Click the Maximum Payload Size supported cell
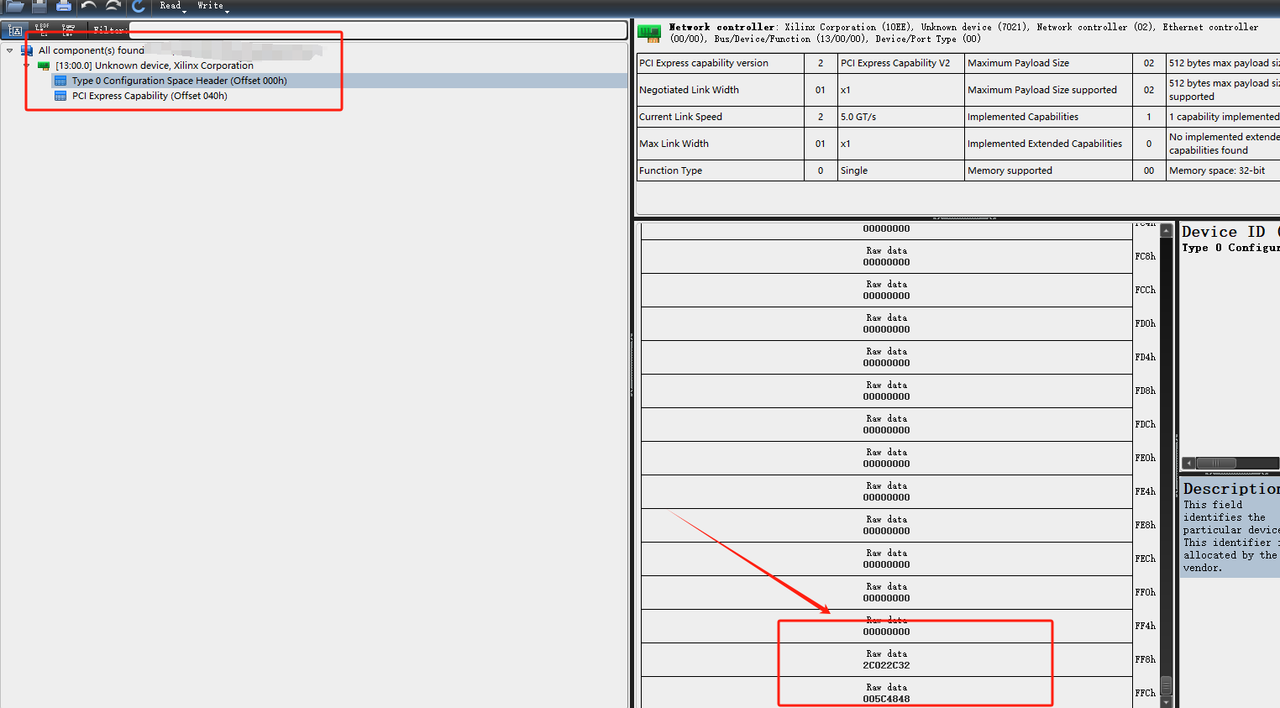This screenshot has height=708, width=1280. (x=1049, y=90)
